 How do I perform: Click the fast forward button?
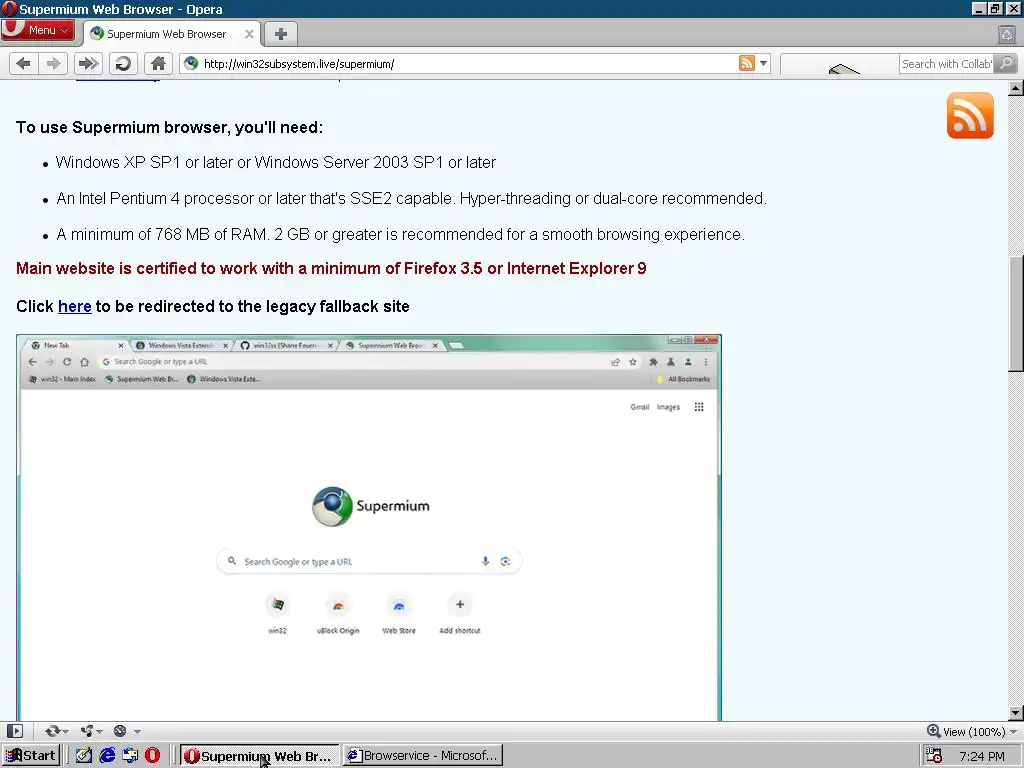[88, 63]
